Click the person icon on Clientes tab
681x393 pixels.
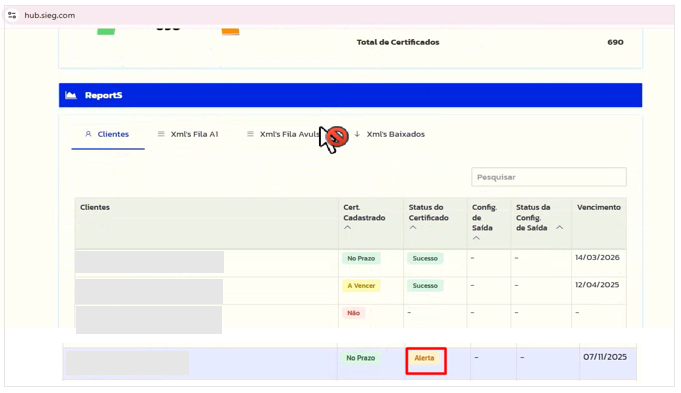[88, 134]
